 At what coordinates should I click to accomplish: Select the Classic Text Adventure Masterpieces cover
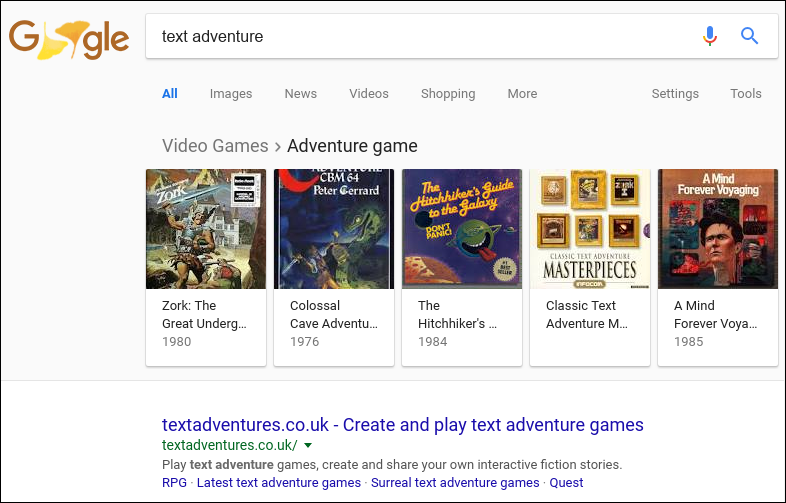click(x=590, y=229)
